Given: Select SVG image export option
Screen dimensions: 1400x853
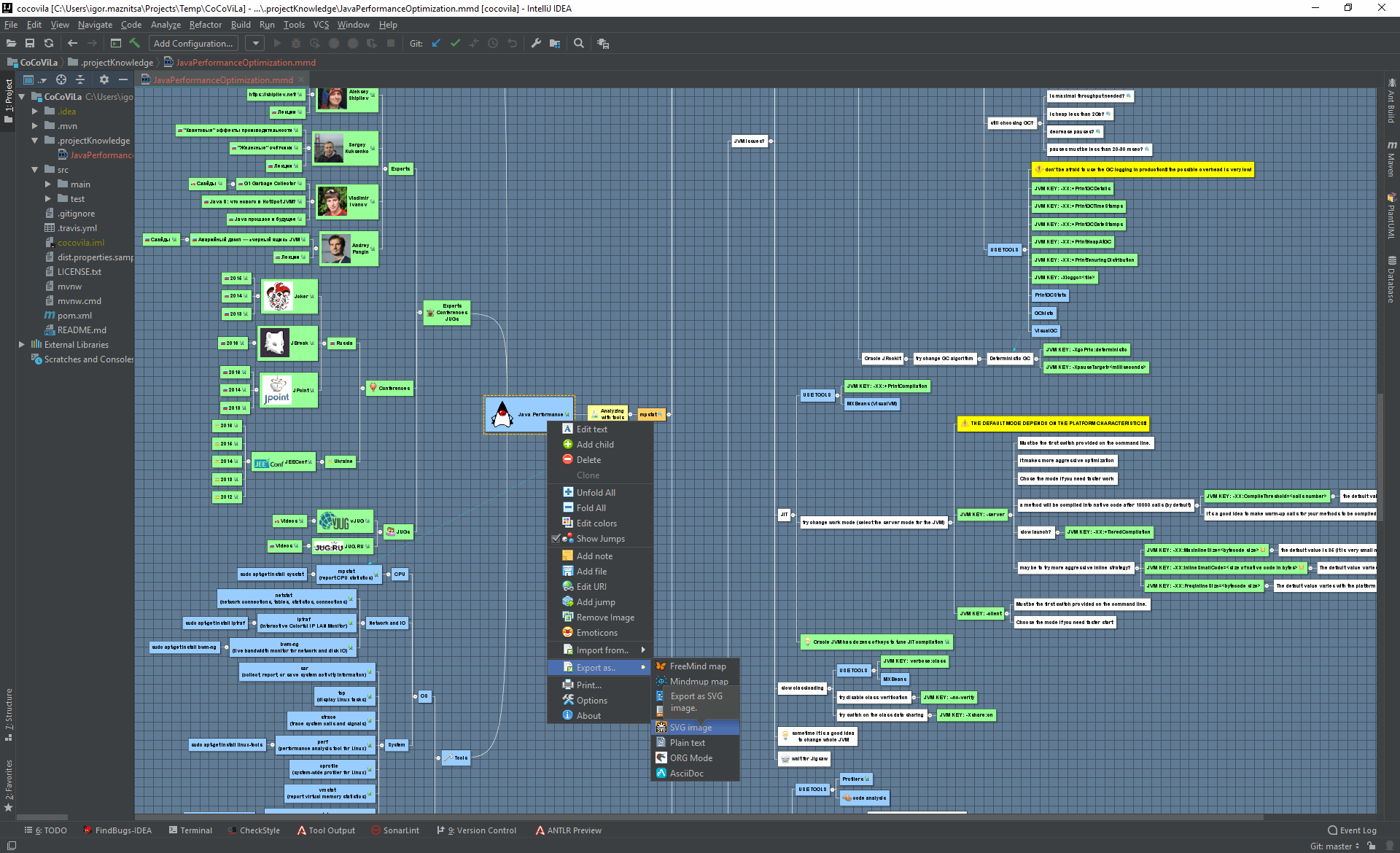Looking at the screenshot, I should 695,728.
